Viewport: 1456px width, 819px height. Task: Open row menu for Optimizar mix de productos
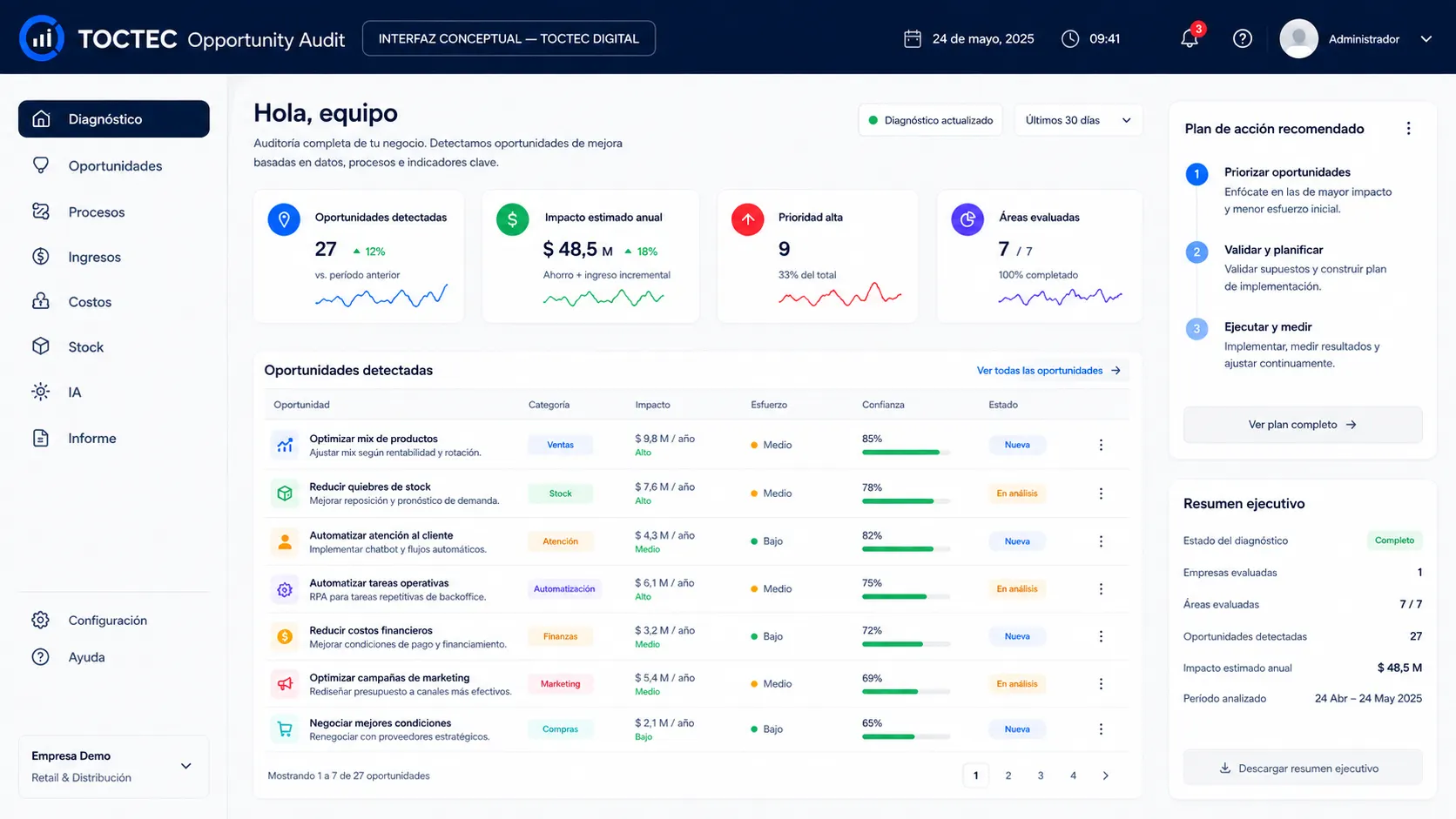(x=1101, y=445)
